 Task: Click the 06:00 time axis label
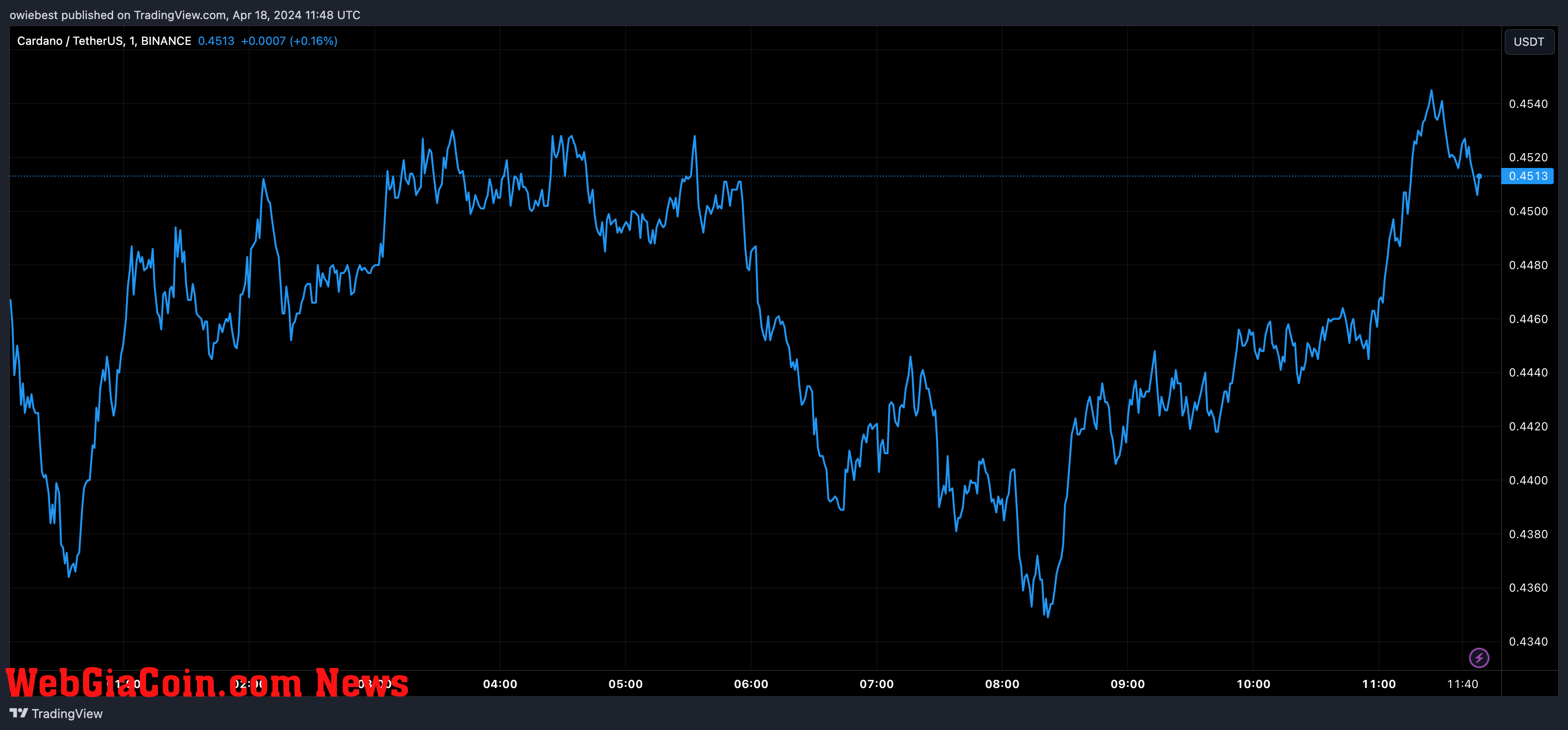[751, 684]
